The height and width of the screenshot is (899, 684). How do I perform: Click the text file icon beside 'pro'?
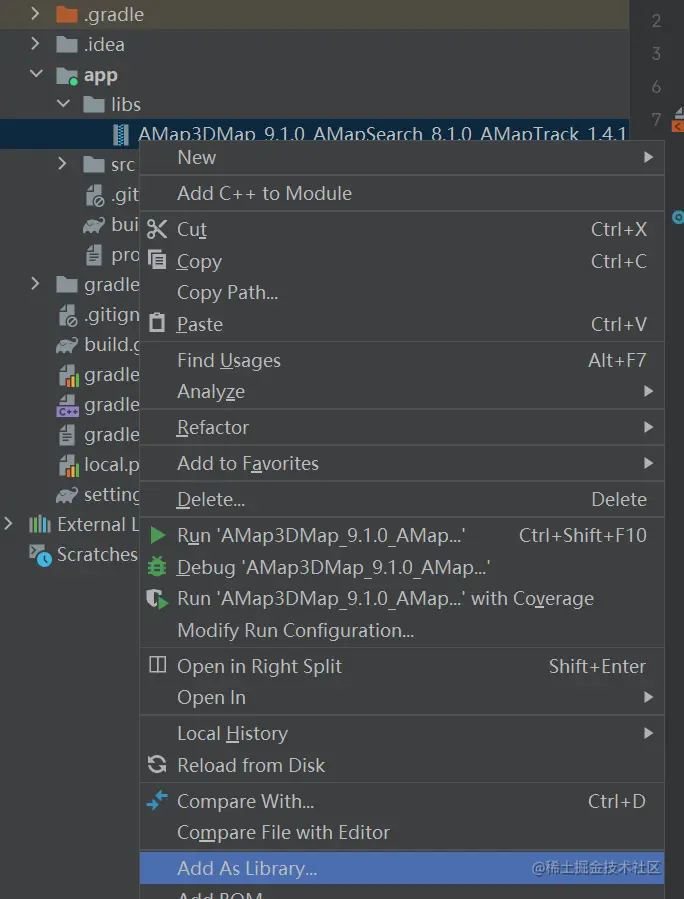point(94,255)
